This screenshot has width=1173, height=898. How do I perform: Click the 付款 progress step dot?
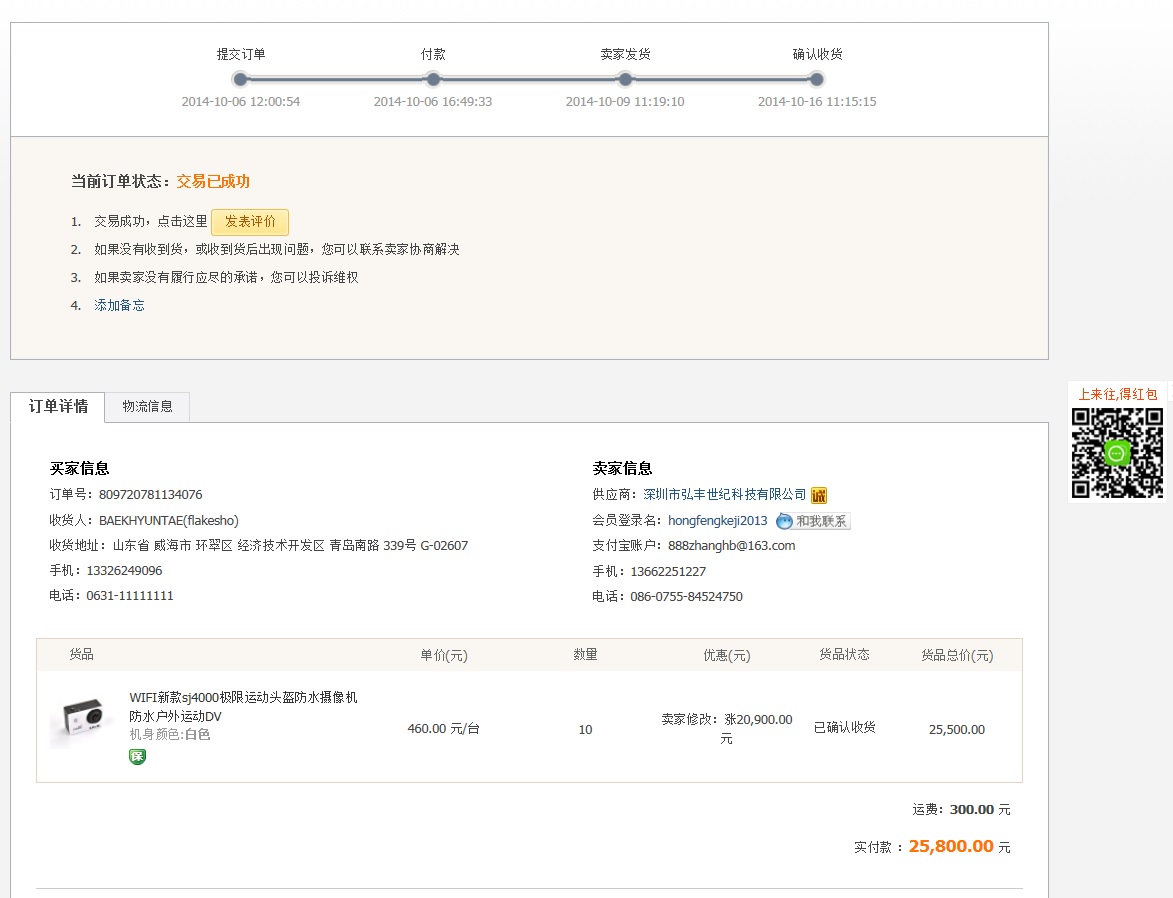point(433,79)
